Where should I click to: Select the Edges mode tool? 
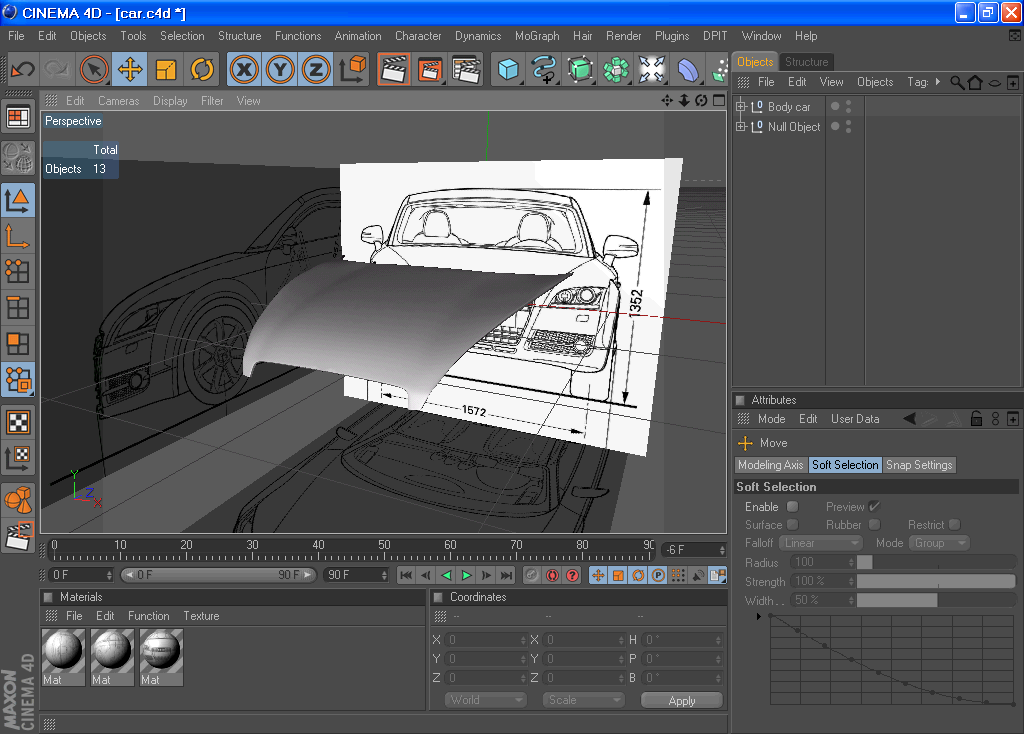tap(18, 308)
